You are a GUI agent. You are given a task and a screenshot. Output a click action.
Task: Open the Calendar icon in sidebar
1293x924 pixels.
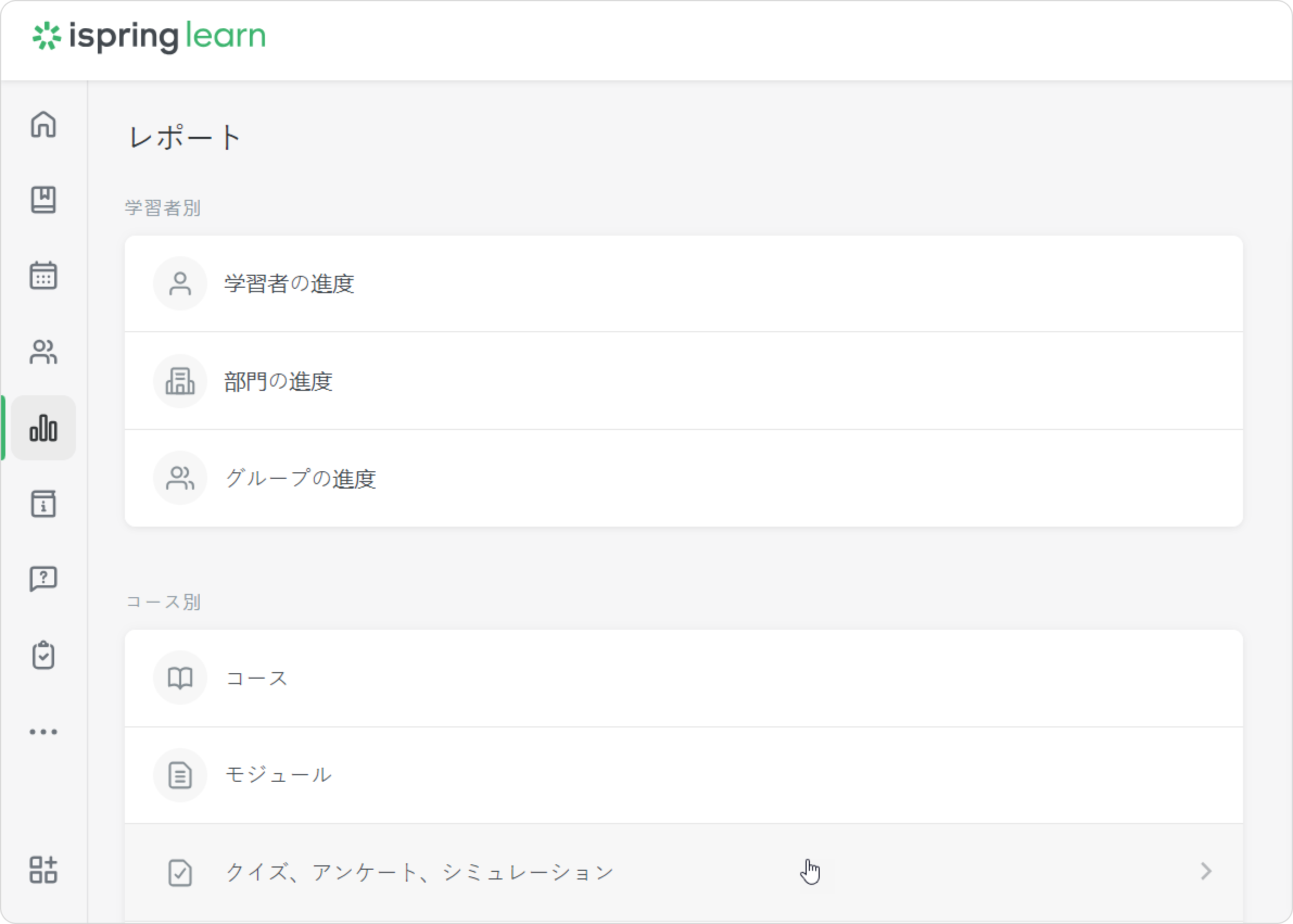[43, 275]
